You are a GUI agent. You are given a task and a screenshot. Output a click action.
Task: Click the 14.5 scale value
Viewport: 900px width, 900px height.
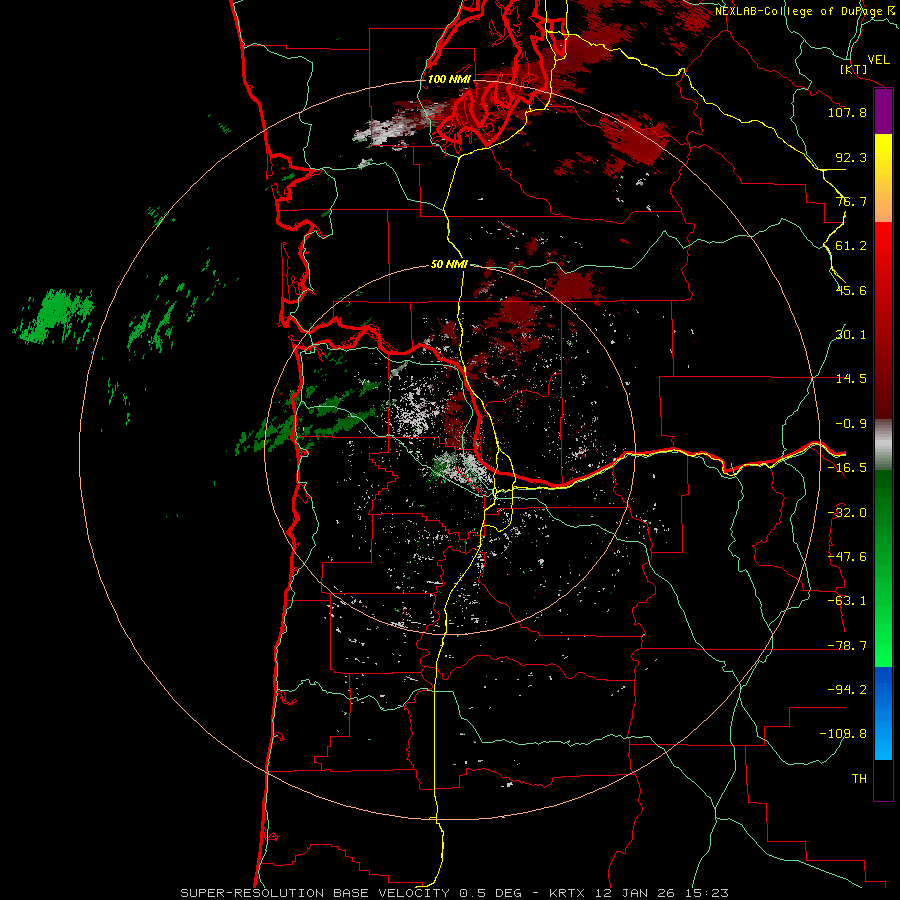(x=851, y=379)
